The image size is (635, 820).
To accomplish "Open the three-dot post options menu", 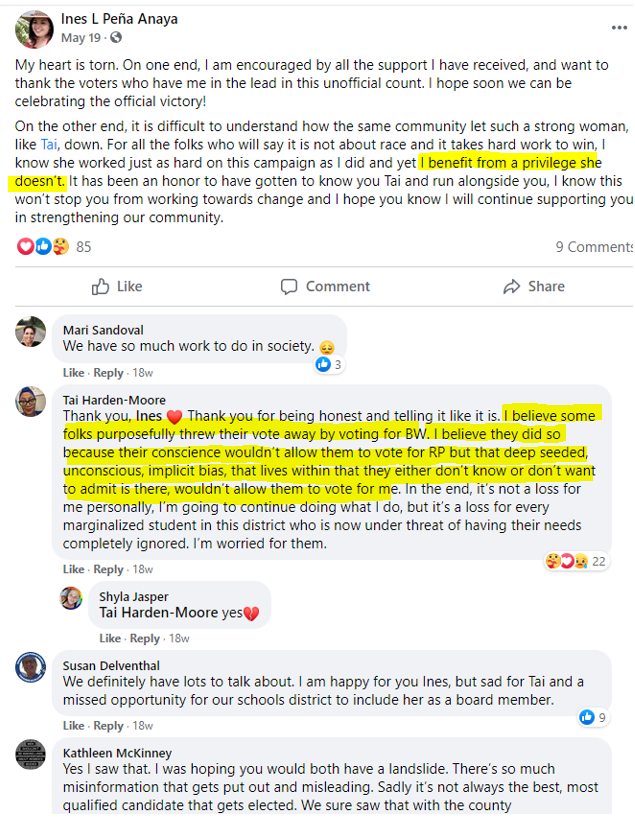I will (x=619, y=28).
